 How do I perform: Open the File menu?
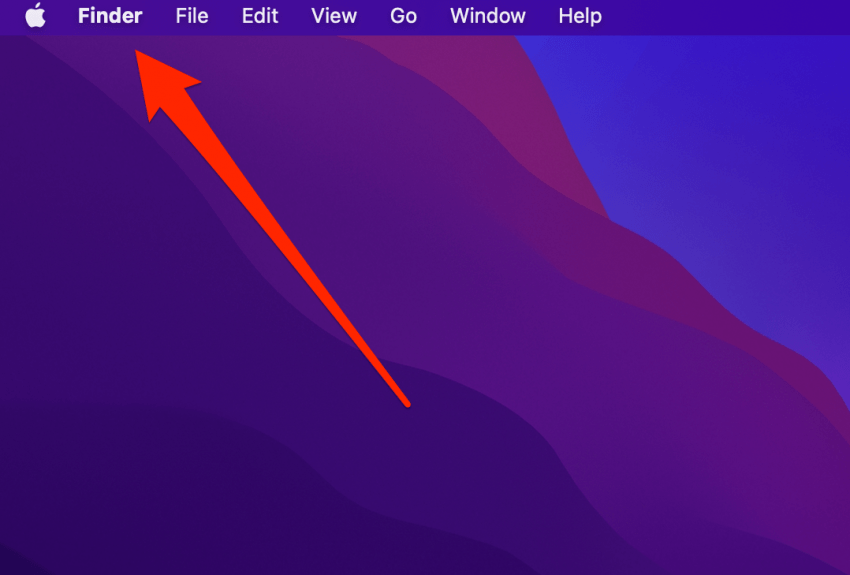[192, 16]
